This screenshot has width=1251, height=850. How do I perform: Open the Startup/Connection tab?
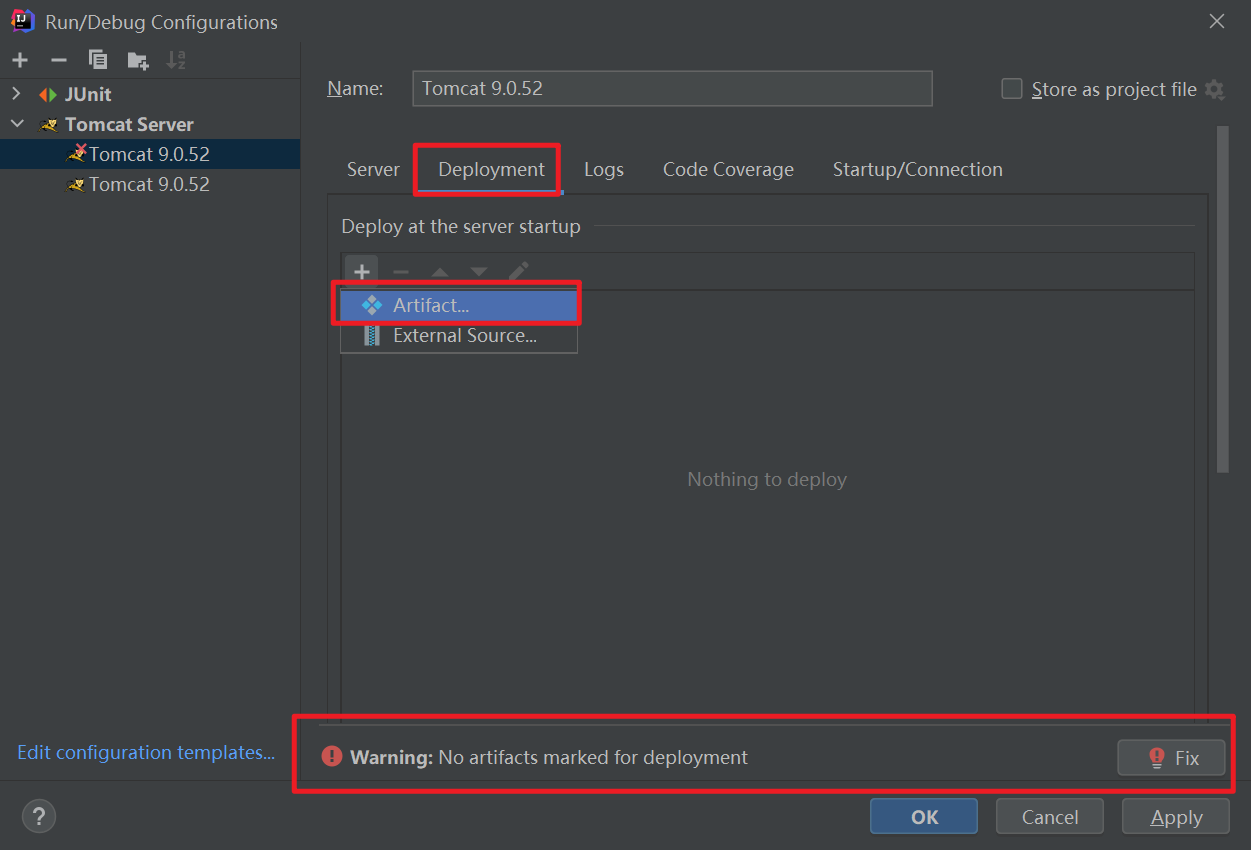918,169
